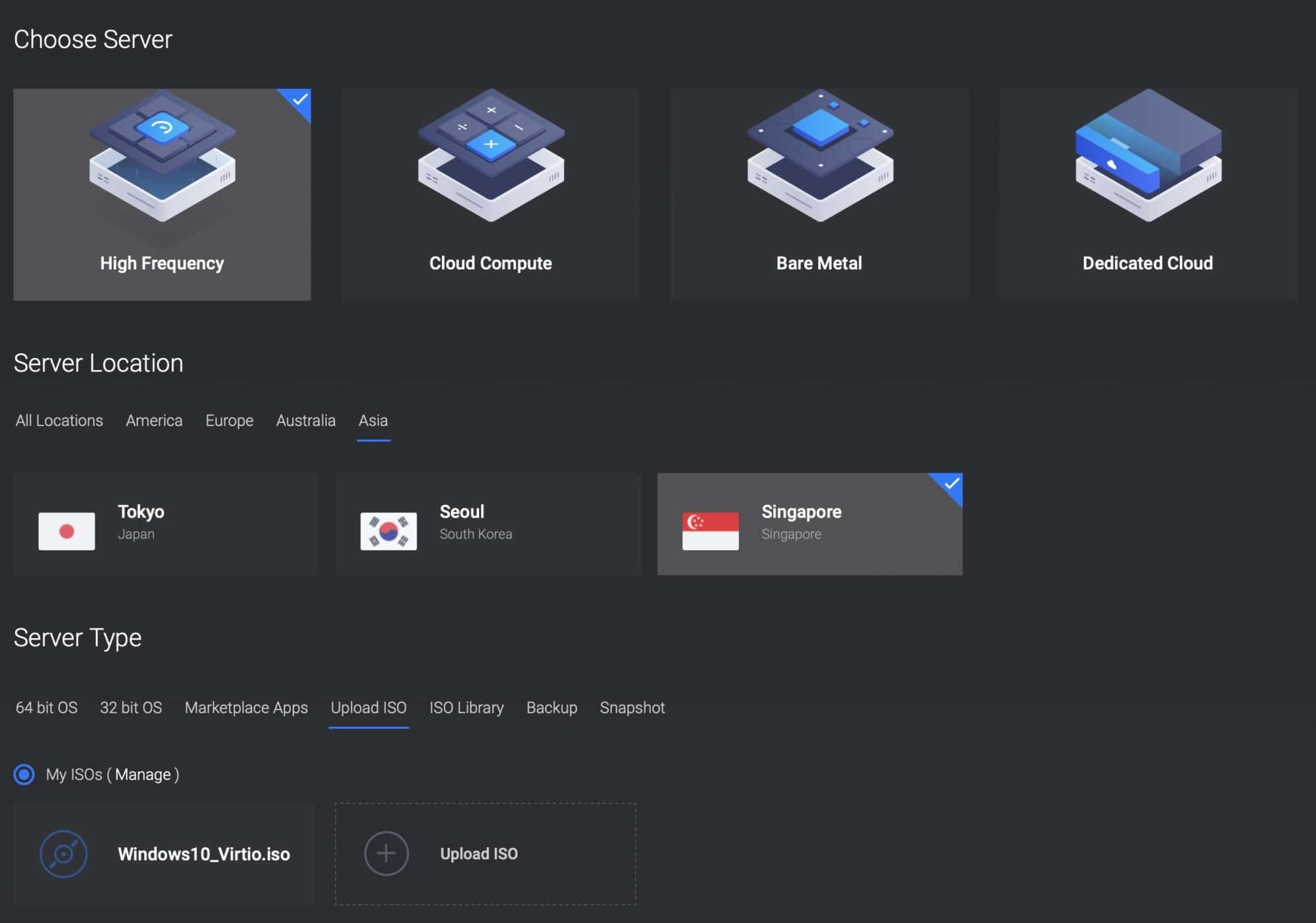Screen dimensions: 1316x923
Task: Pick the Bare Metal server icon
Action: 820,155
